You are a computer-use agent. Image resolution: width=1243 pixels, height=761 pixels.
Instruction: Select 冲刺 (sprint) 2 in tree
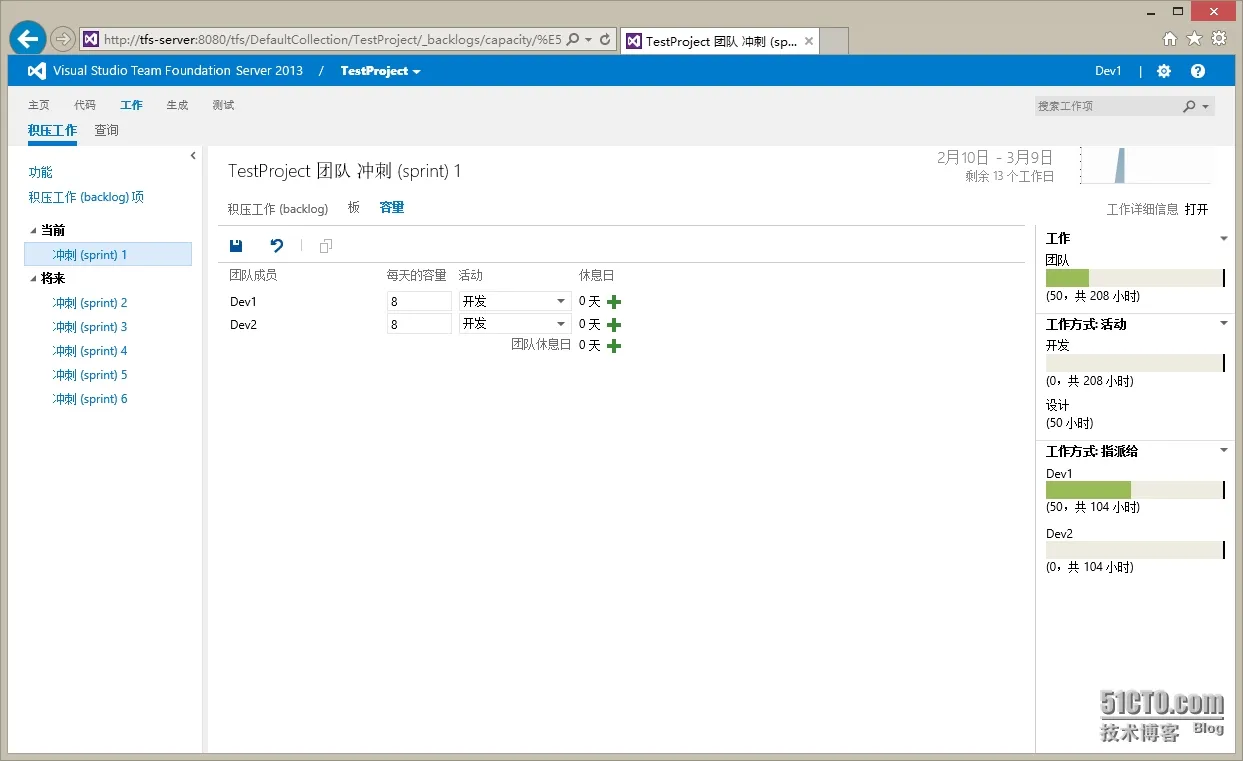pos(90,303)
